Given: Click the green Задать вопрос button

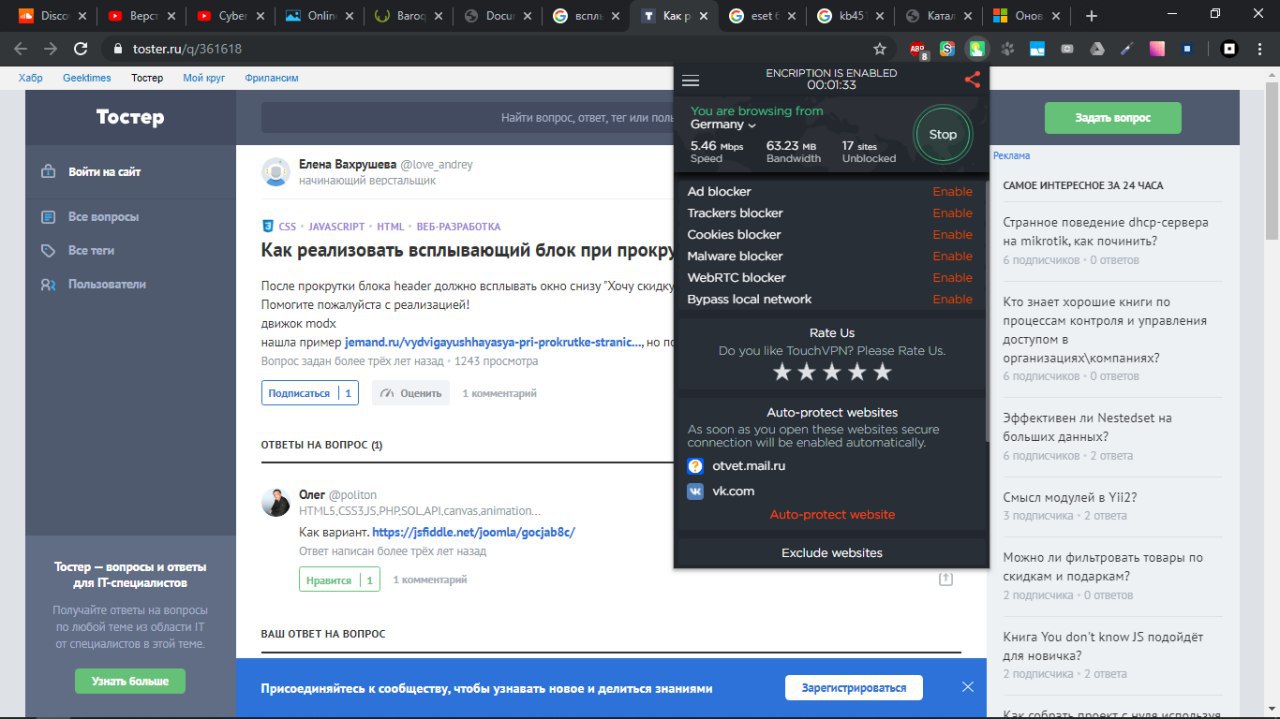Looking at the screenshot, I should pos(1113,118).
